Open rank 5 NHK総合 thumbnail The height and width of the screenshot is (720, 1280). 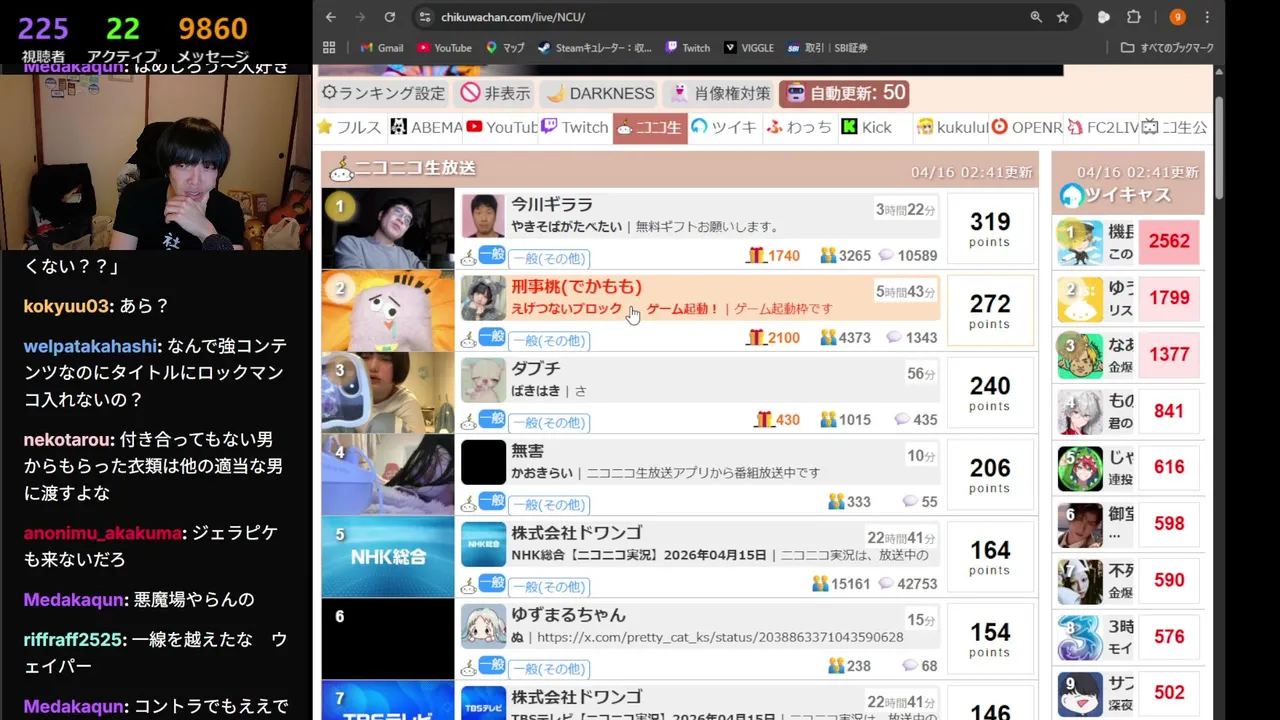click(x=388, y=556)
